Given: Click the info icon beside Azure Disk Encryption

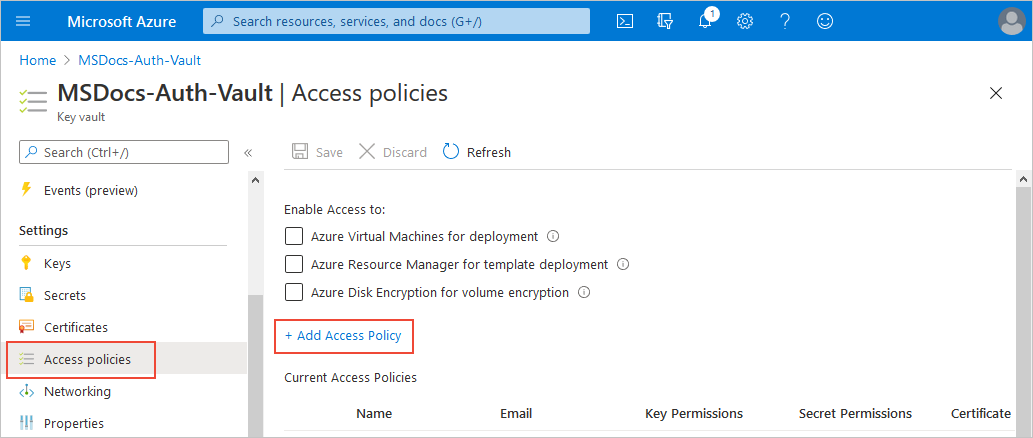Looking at the screenshot, I should click(x=585, y=293).
